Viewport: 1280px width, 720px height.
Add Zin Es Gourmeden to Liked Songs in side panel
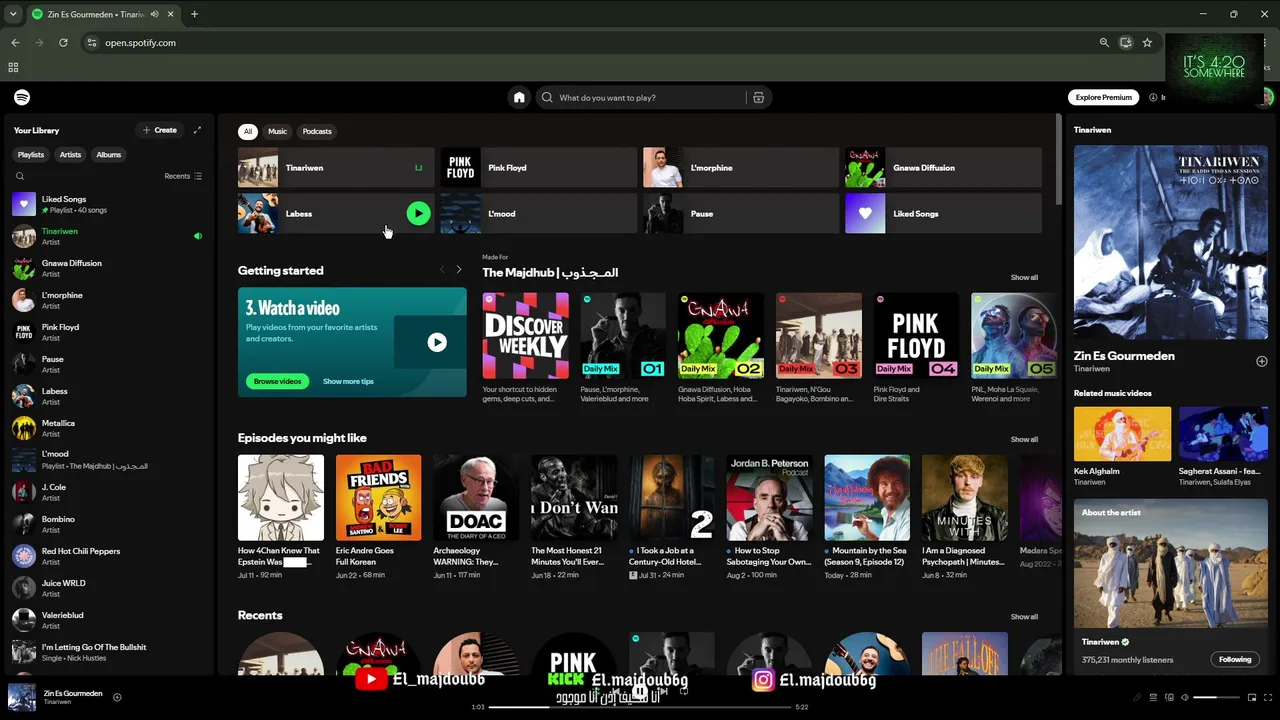[x=1261, y=361]
